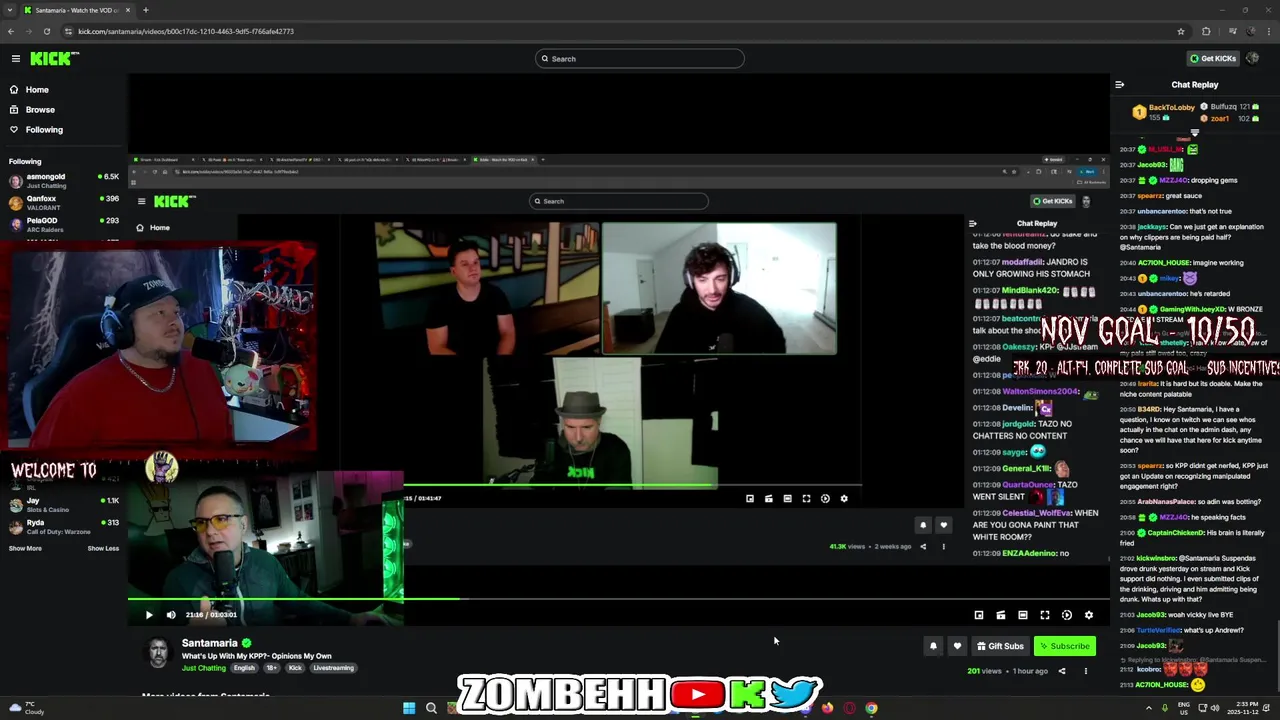Open PelaGOD channel in Following list

click(x=64, y=225)
